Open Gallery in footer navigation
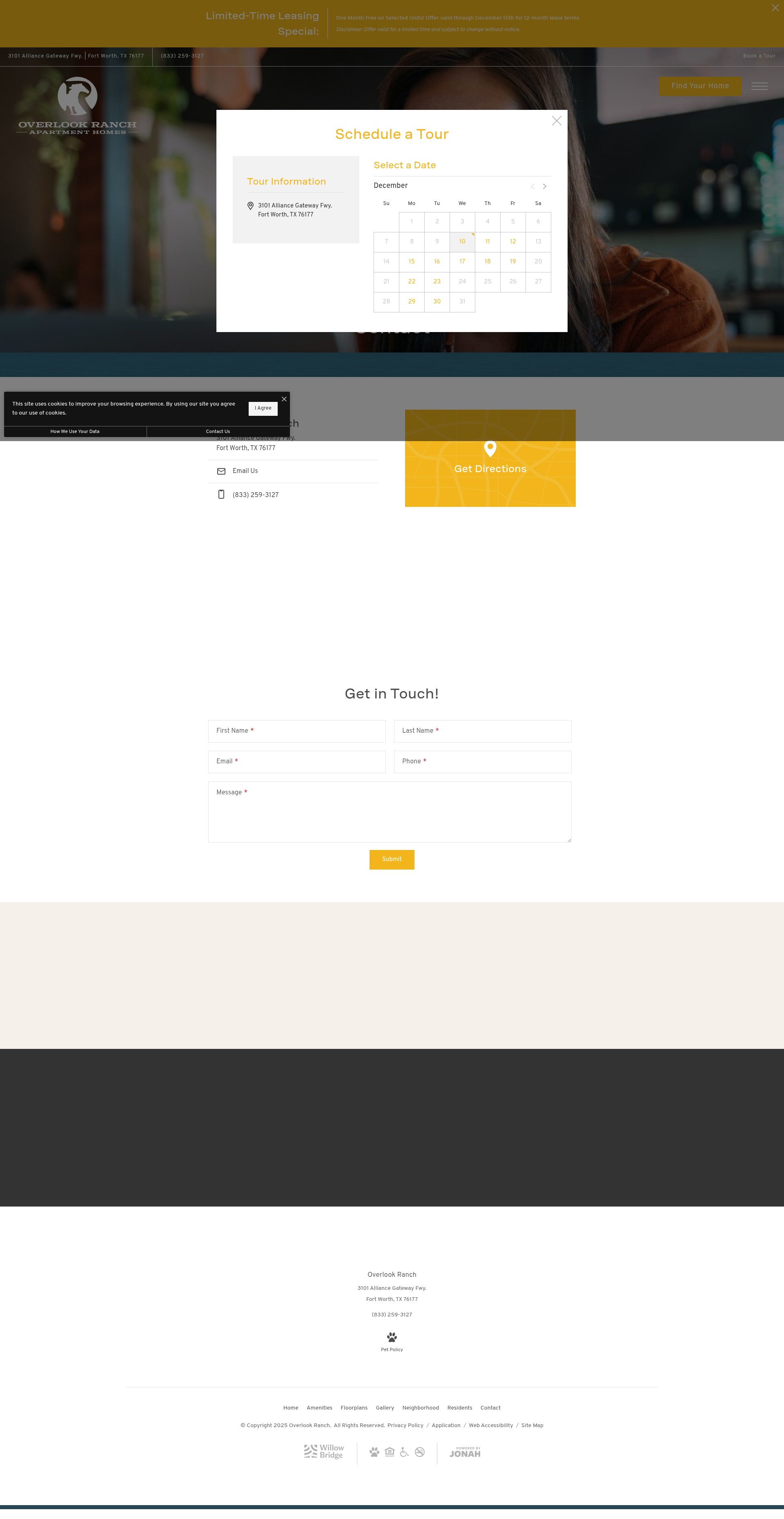The image size is (784, 1519). click(x=385, y=1407)
